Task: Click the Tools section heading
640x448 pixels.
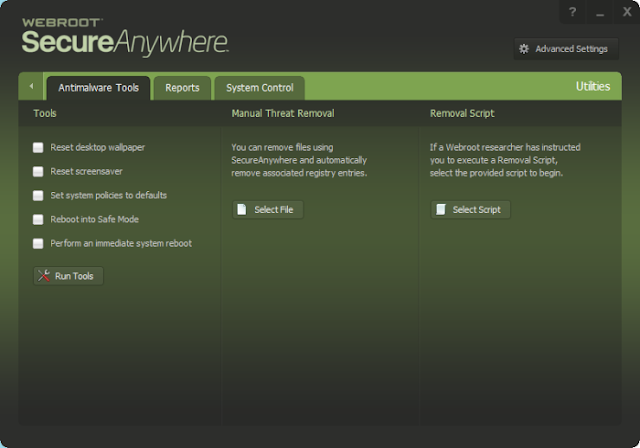Action: click(x=45, y=113)
